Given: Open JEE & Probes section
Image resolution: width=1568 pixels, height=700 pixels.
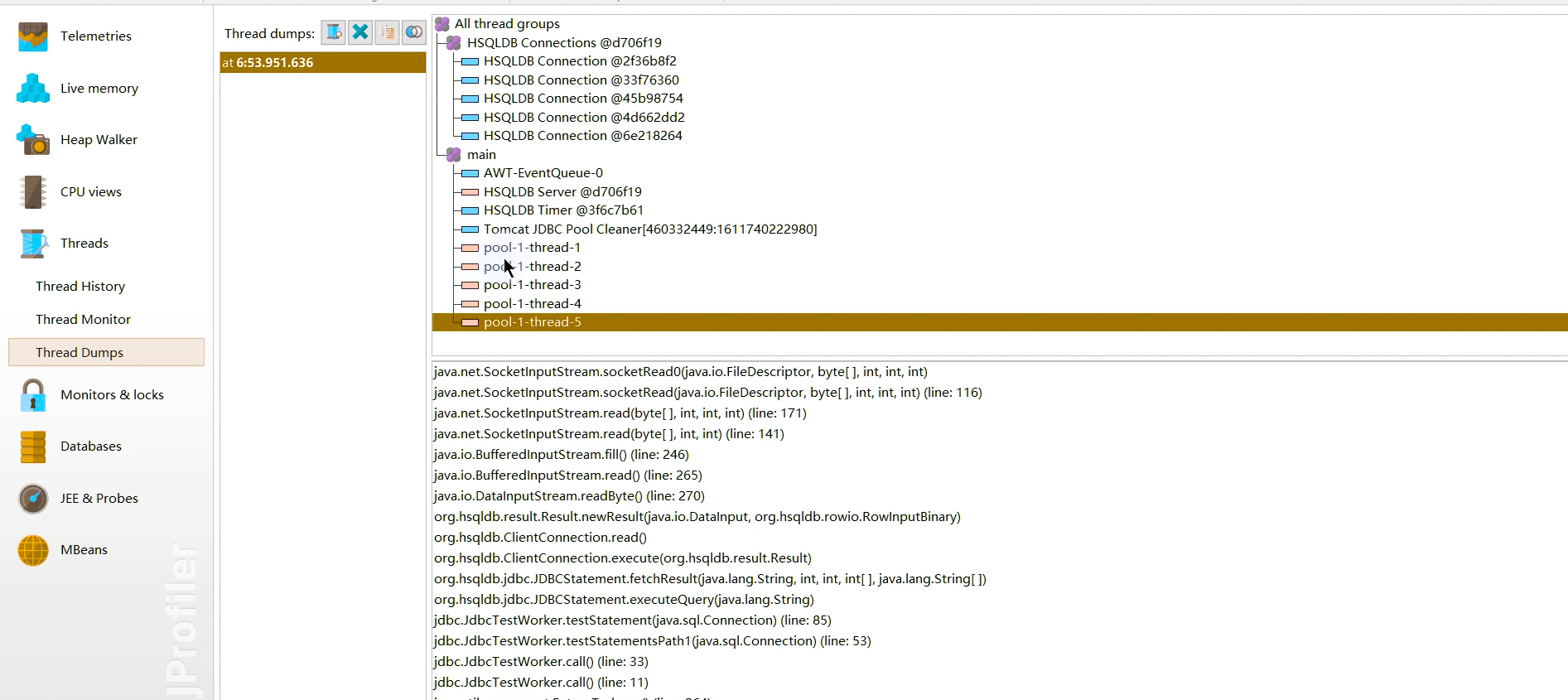Looking at the screenshot, I should (99, 499).
